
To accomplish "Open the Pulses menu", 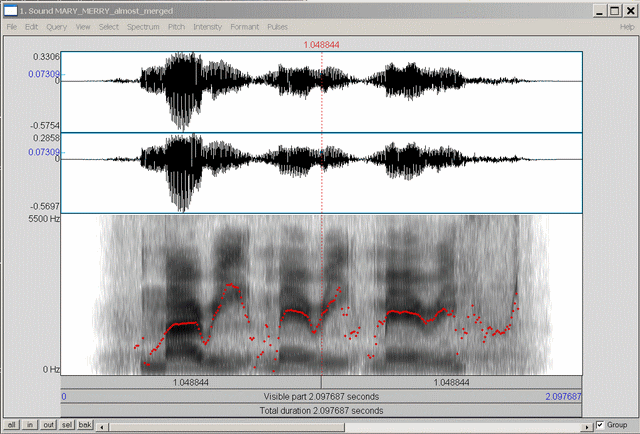I will click(278, 26).
